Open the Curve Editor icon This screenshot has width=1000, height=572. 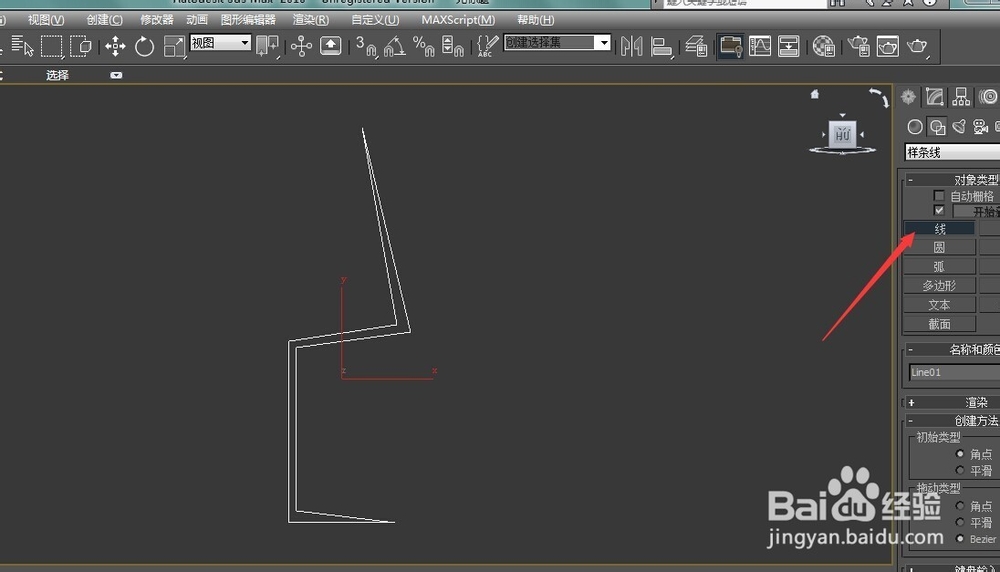[x=760, y=46]
